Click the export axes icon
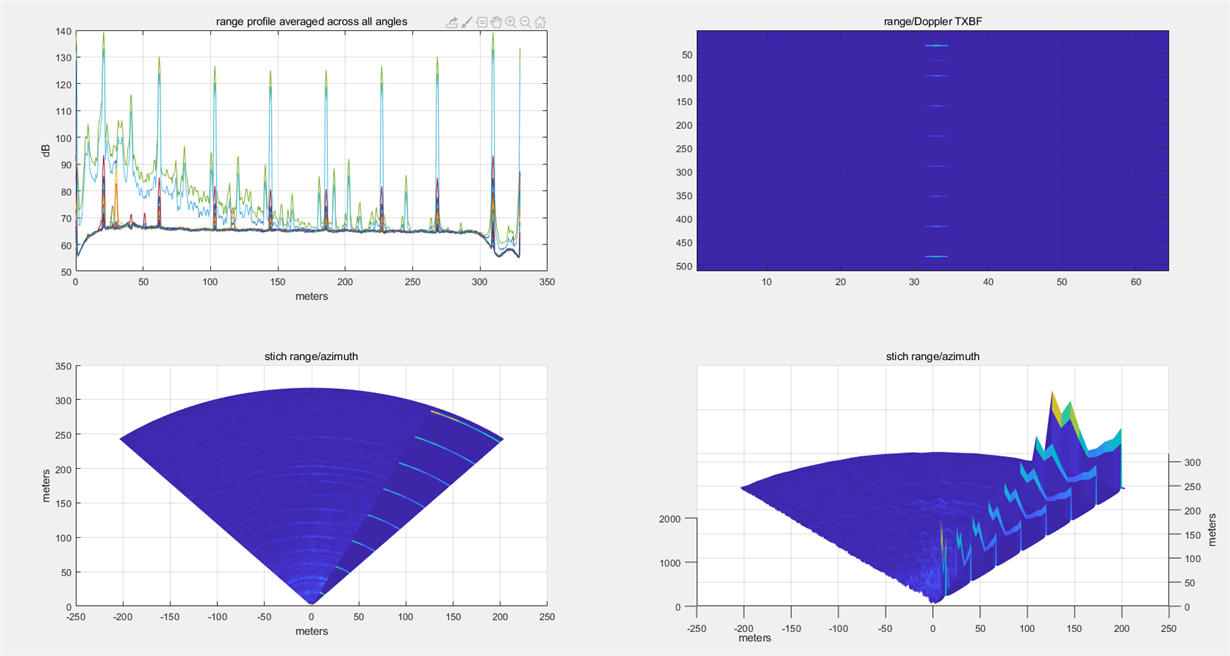 (x=452, y=21)
